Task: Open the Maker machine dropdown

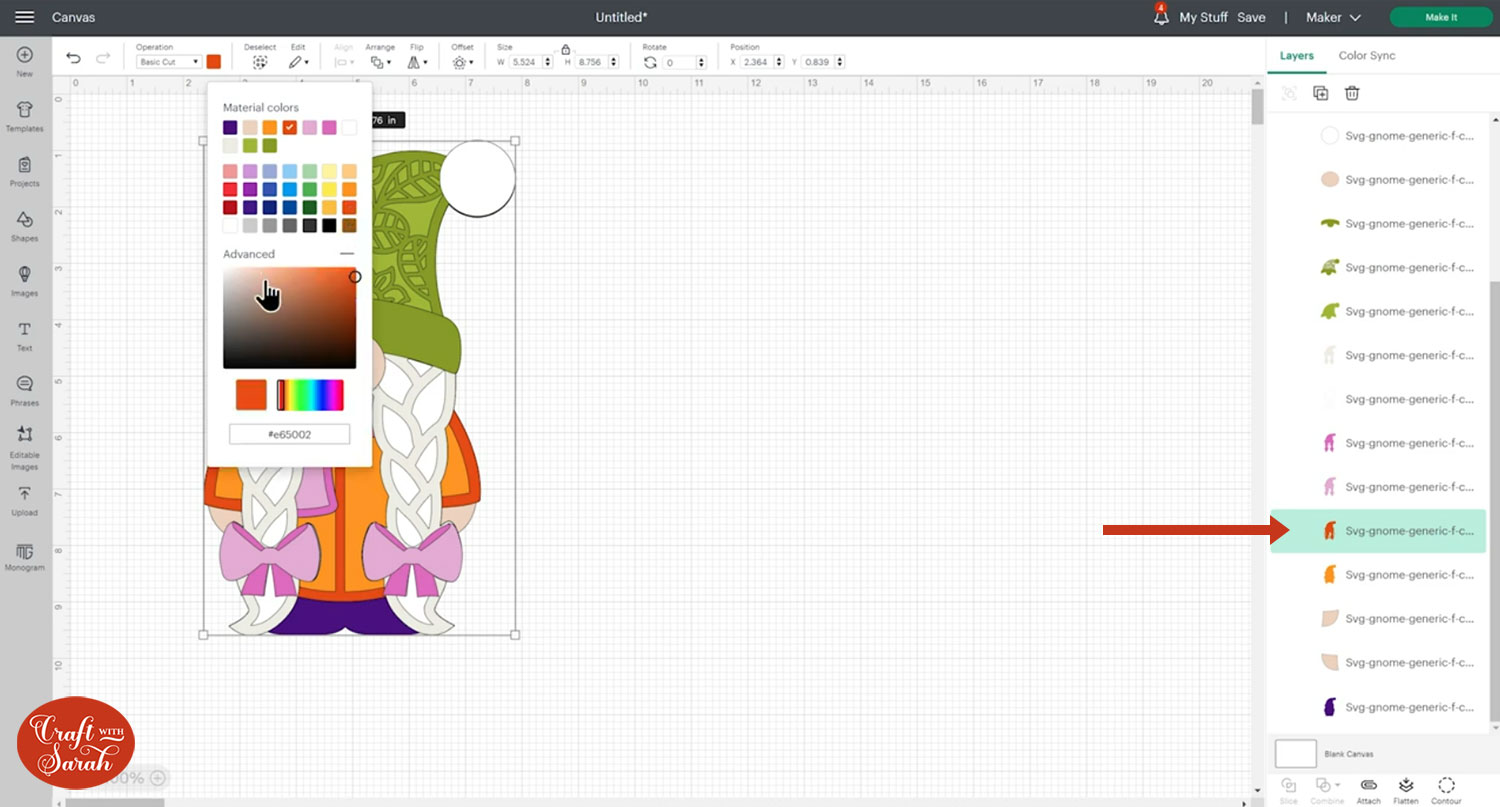Action: (x=1333, y=17)
